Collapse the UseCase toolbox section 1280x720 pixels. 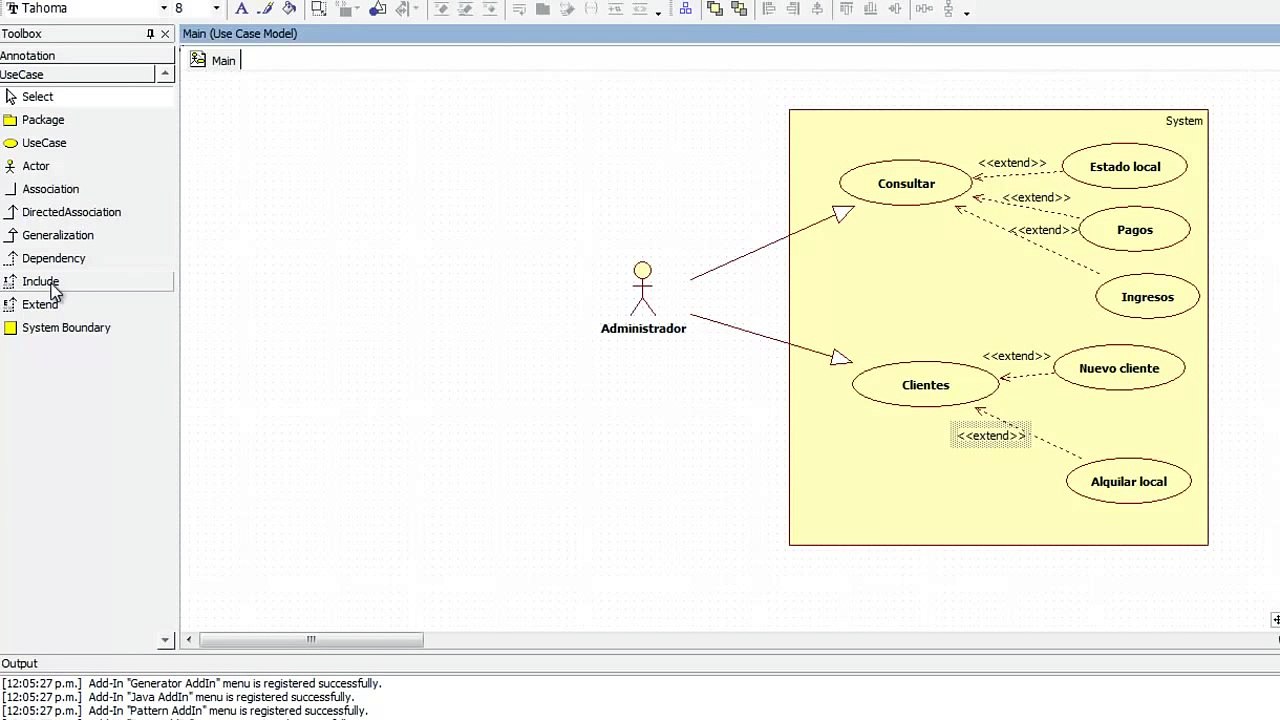164,74
